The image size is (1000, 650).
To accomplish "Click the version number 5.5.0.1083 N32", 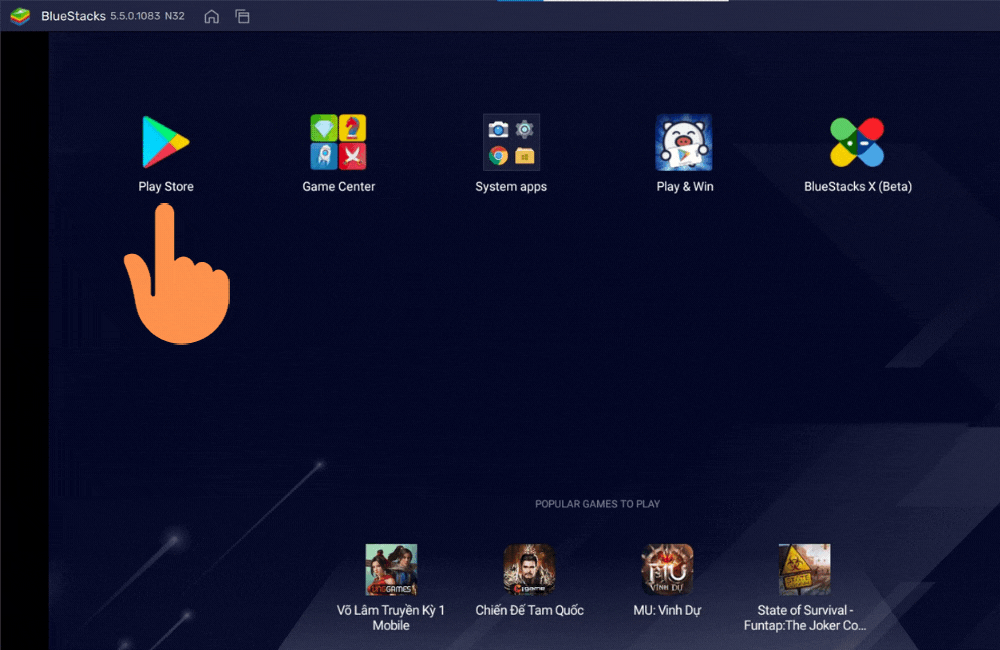I will pyautogui.click(x=147, y=16).
